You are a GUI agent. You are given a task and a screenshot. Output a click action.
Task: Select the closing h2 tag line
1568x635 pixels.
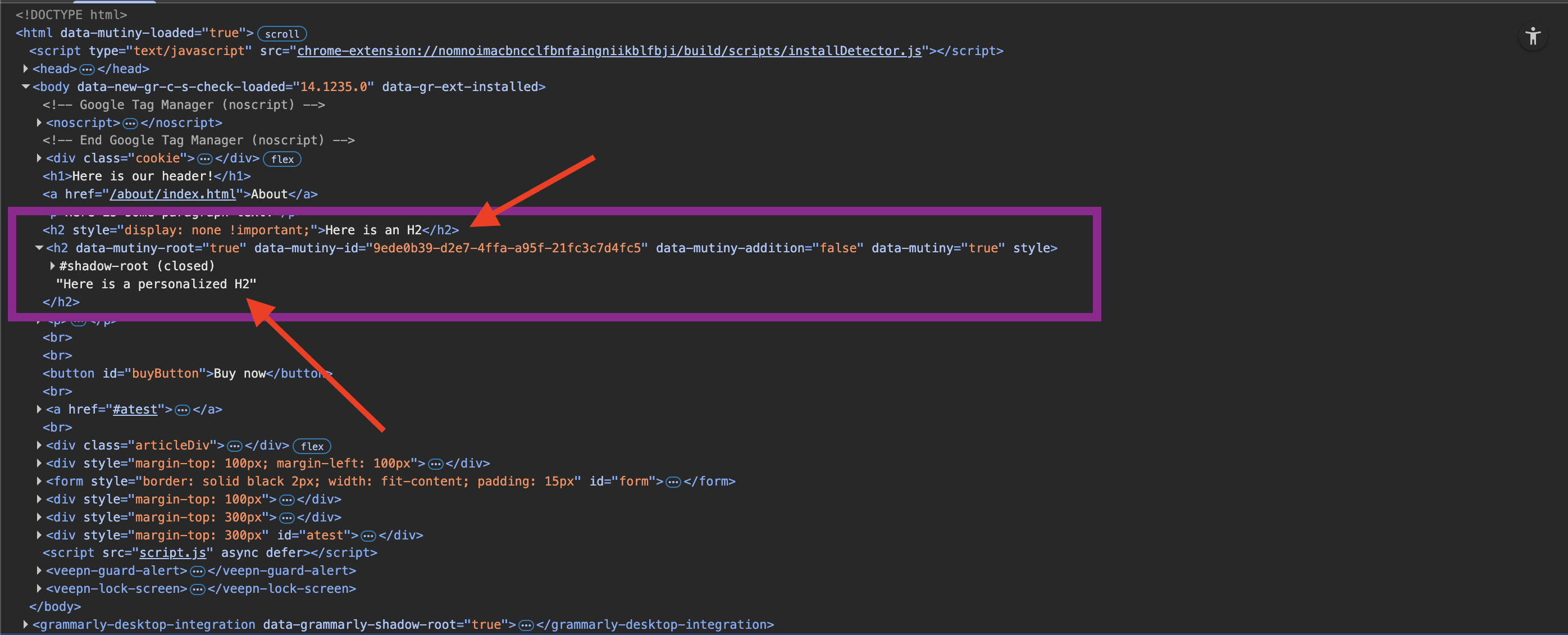click(x=61, y=302)
